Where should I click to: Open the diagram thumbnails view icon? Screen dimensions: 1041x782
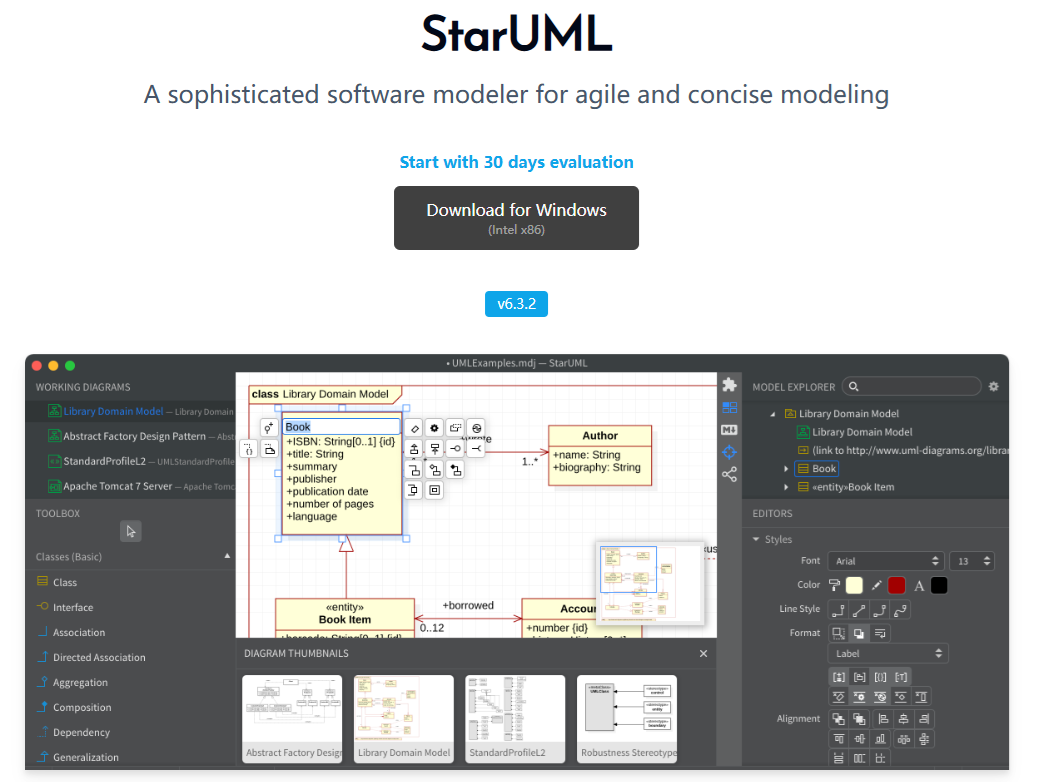click(729, 408)
